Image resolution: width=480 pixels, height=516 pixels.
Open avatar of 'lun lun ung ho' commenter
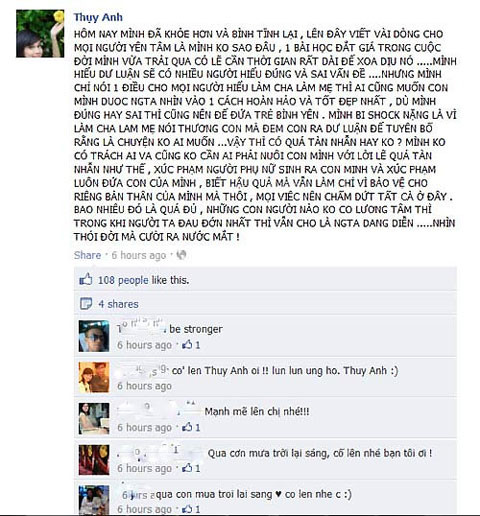(x=94, y=378)
